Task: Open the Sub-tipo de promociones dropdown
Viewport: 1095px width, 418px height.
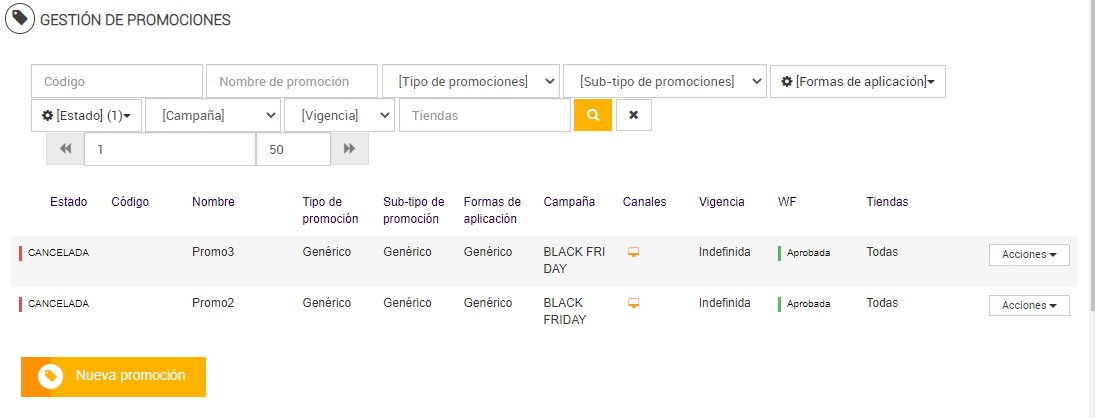Action: pos(665,81)
